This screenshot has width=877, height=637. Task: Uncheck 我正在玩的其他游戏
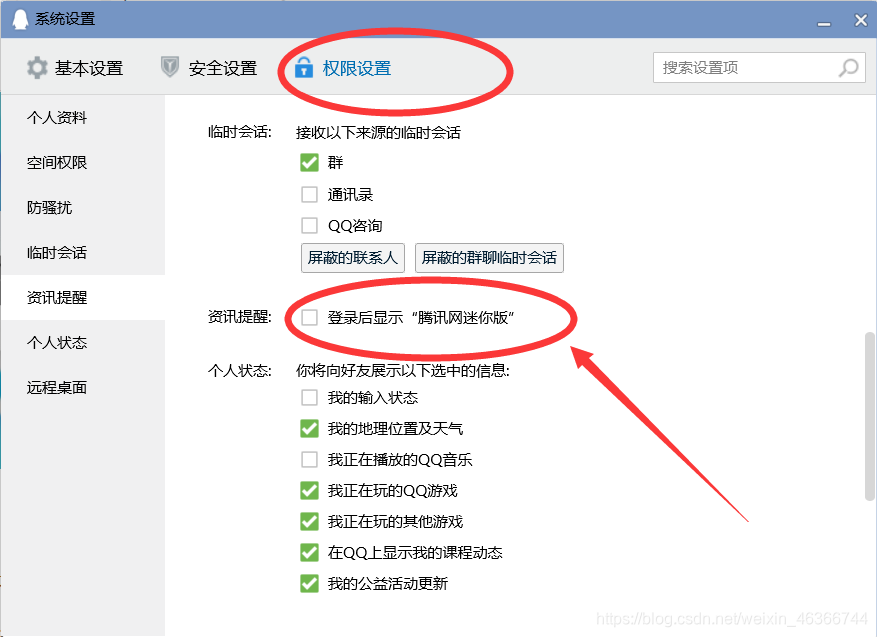(309, 522)
